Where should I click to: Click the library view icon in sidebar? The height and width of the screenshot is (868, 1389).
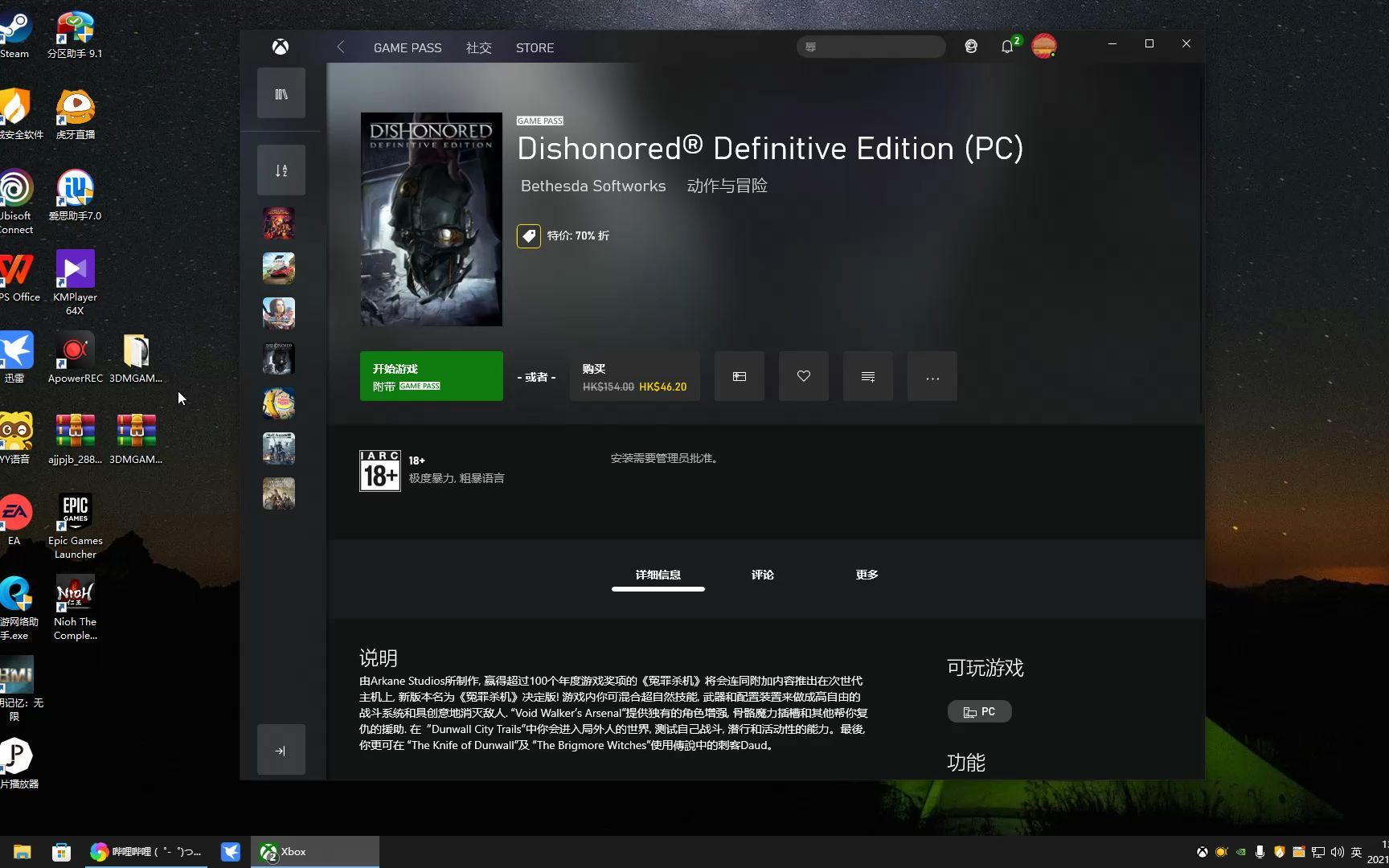click(281, 92)
